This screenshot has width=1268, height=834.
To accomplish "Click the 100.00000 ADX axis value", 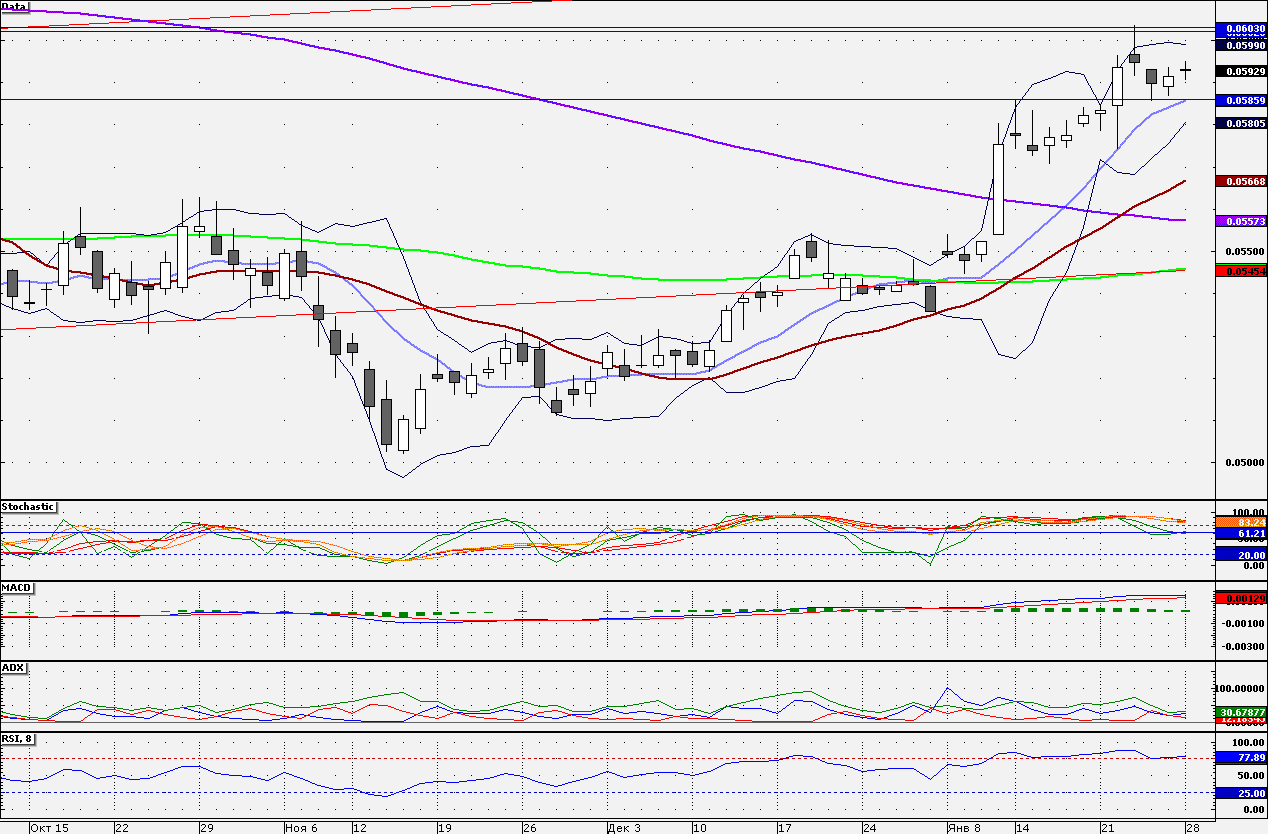I will coord(1241,688).
